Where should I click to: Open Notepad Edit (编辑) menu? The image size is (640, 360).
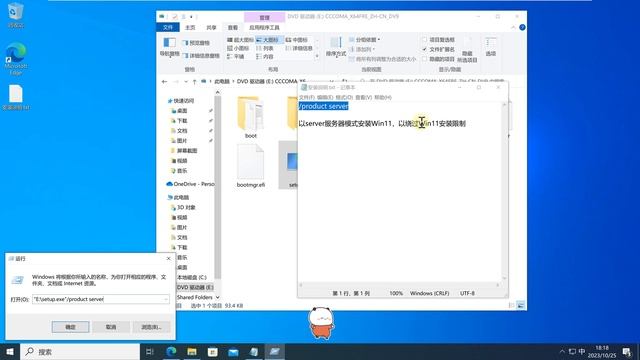[325, 98]
